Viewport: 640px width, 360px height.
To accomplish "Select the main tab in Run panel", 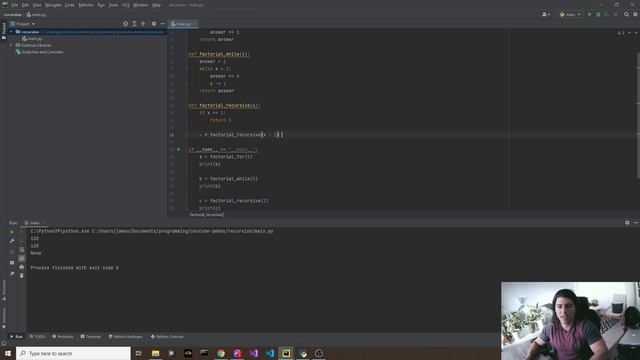I will click(35, 223).
